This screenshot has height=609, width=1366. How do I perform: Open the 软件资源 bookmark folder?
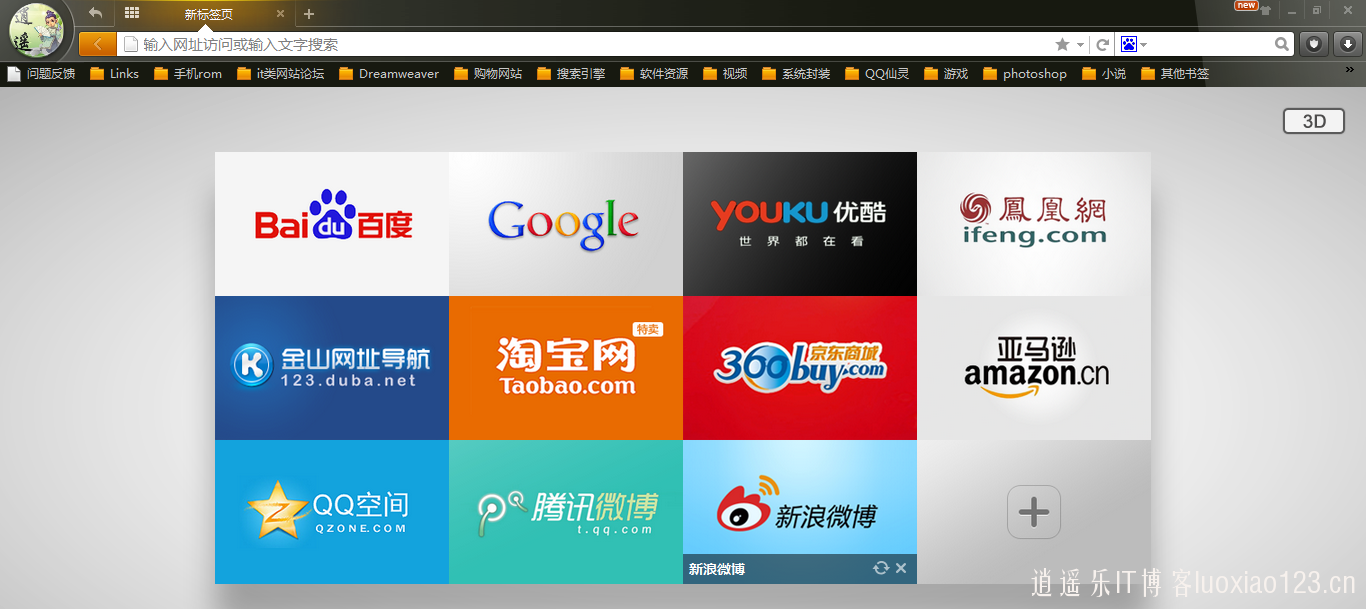(x=654, y=73)
